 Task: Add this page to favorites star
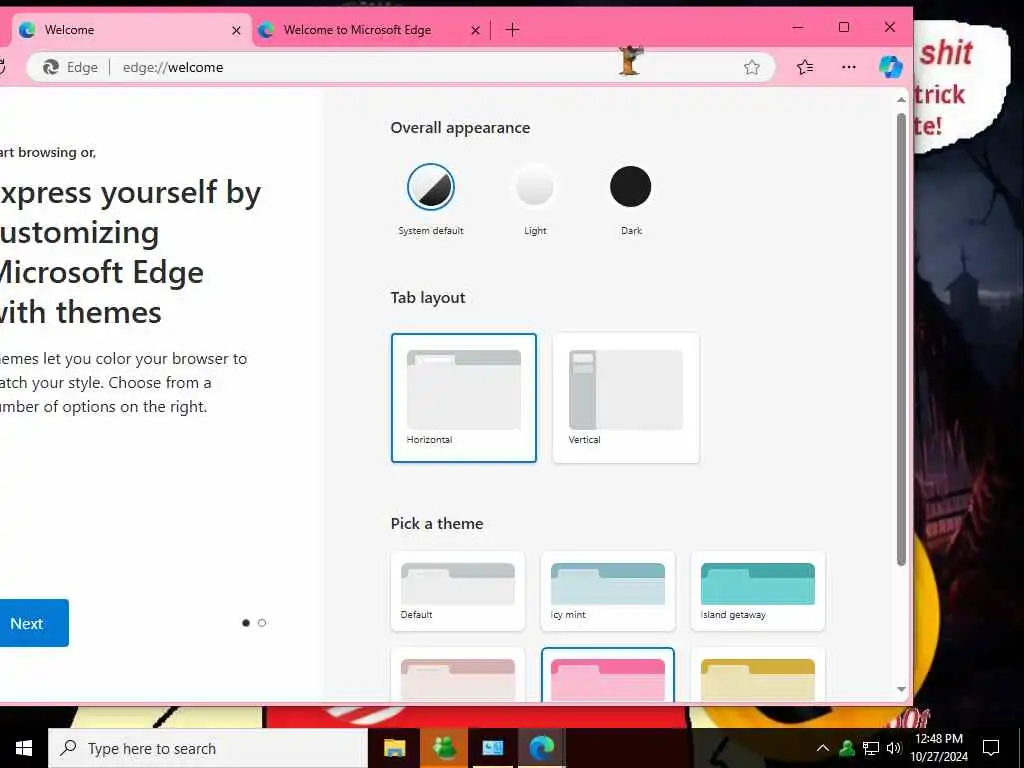click(x=752, y=67)
